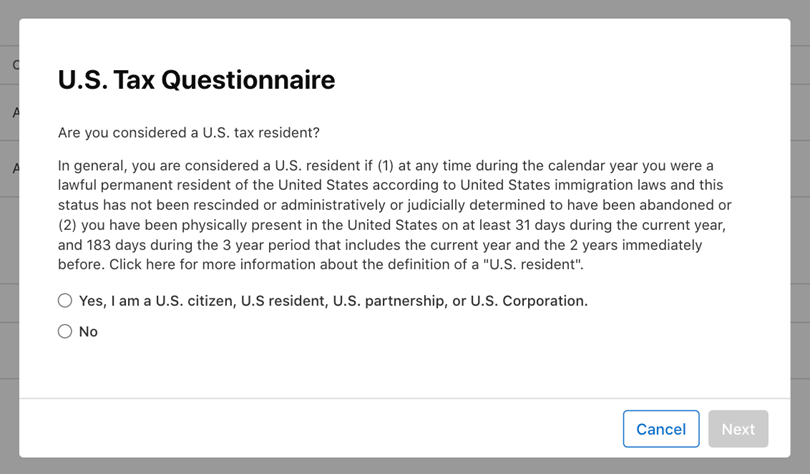Click the 'U.S. Tax Questionnaire' heading
Image resolution: width=810 pixels, height=474 pixels.
coord(196,80)
